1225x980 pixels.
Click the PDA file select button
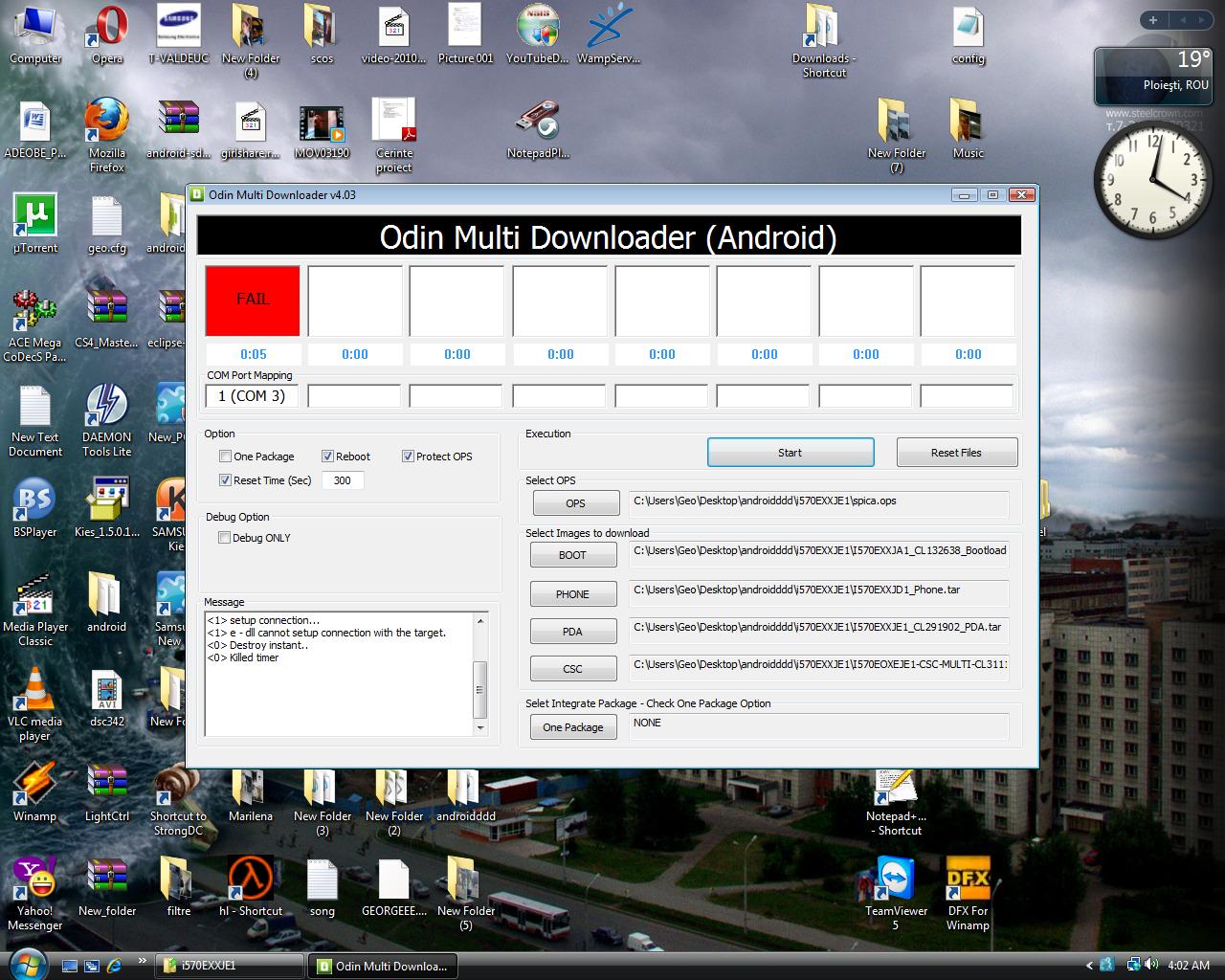[x=572, y=632]
